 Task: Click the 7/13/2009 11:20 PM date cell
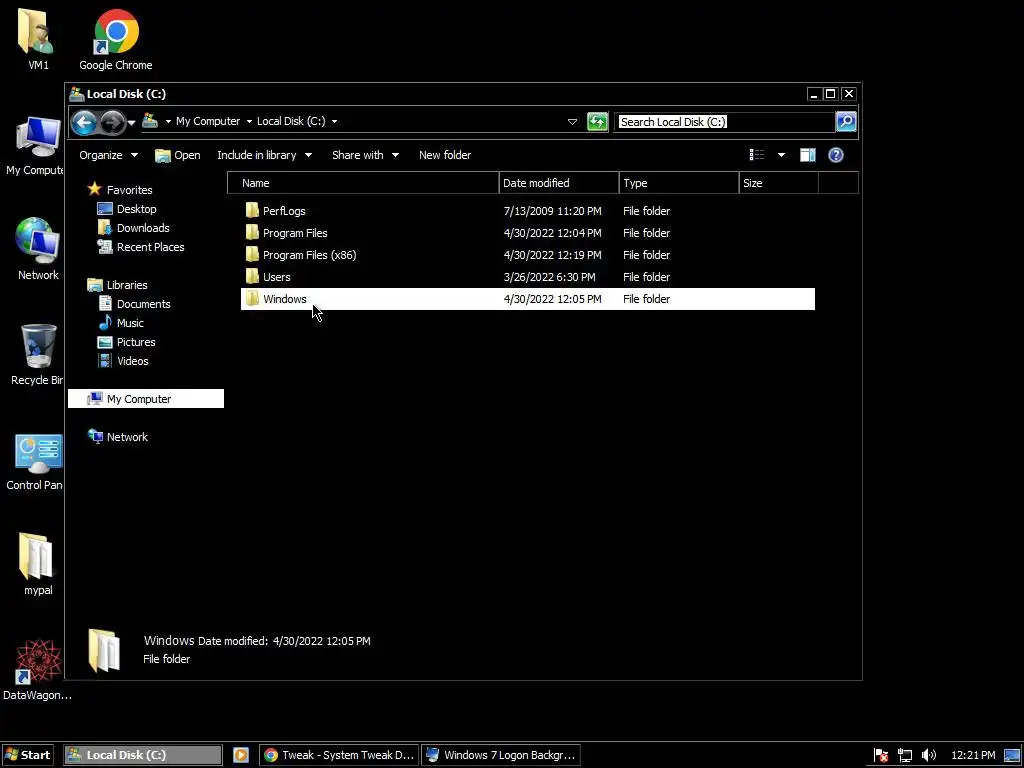(552, 211)
